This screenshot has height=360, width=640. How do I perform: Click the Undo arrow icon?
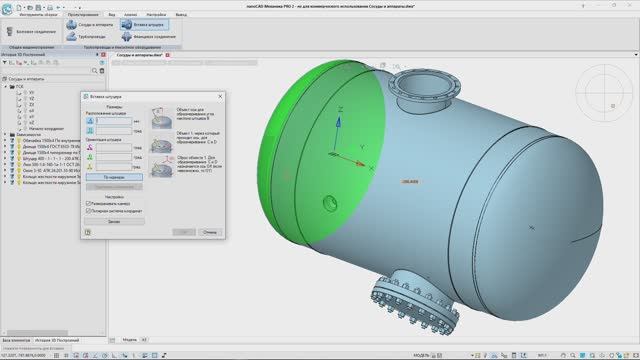(58, 7)
